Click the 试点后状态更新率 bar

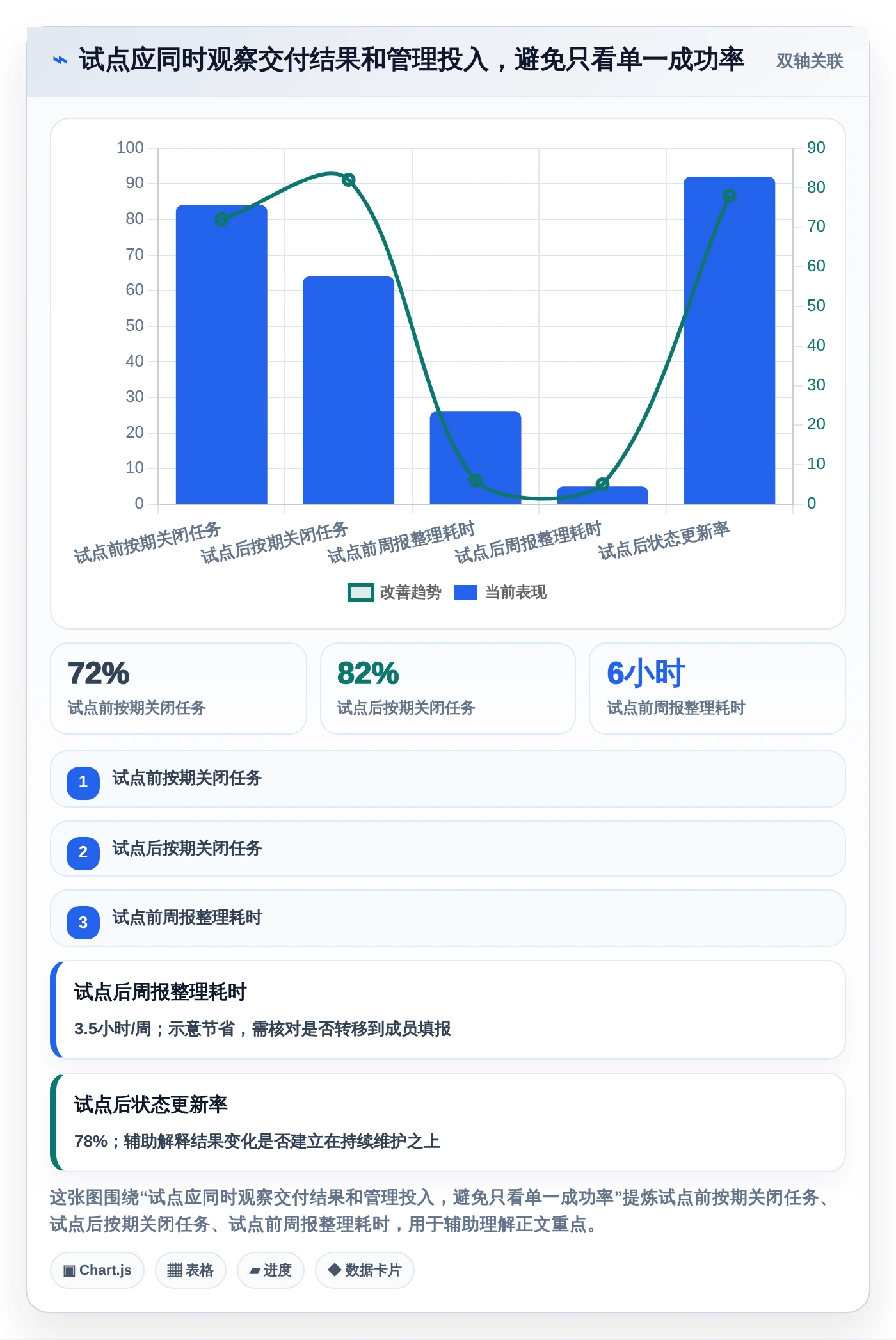click(x=730, y=340)
